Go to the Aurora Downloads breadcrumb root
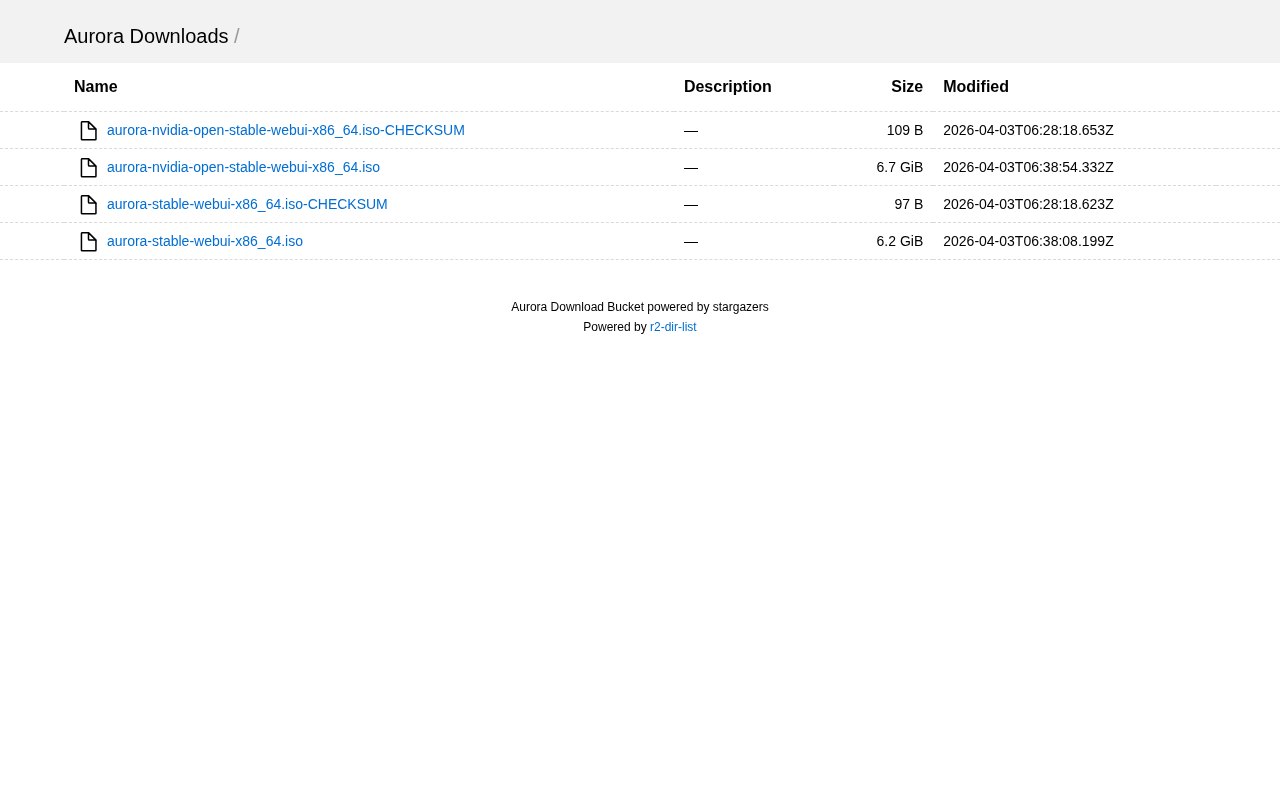The image size is (1280, 800). point(146,36)
